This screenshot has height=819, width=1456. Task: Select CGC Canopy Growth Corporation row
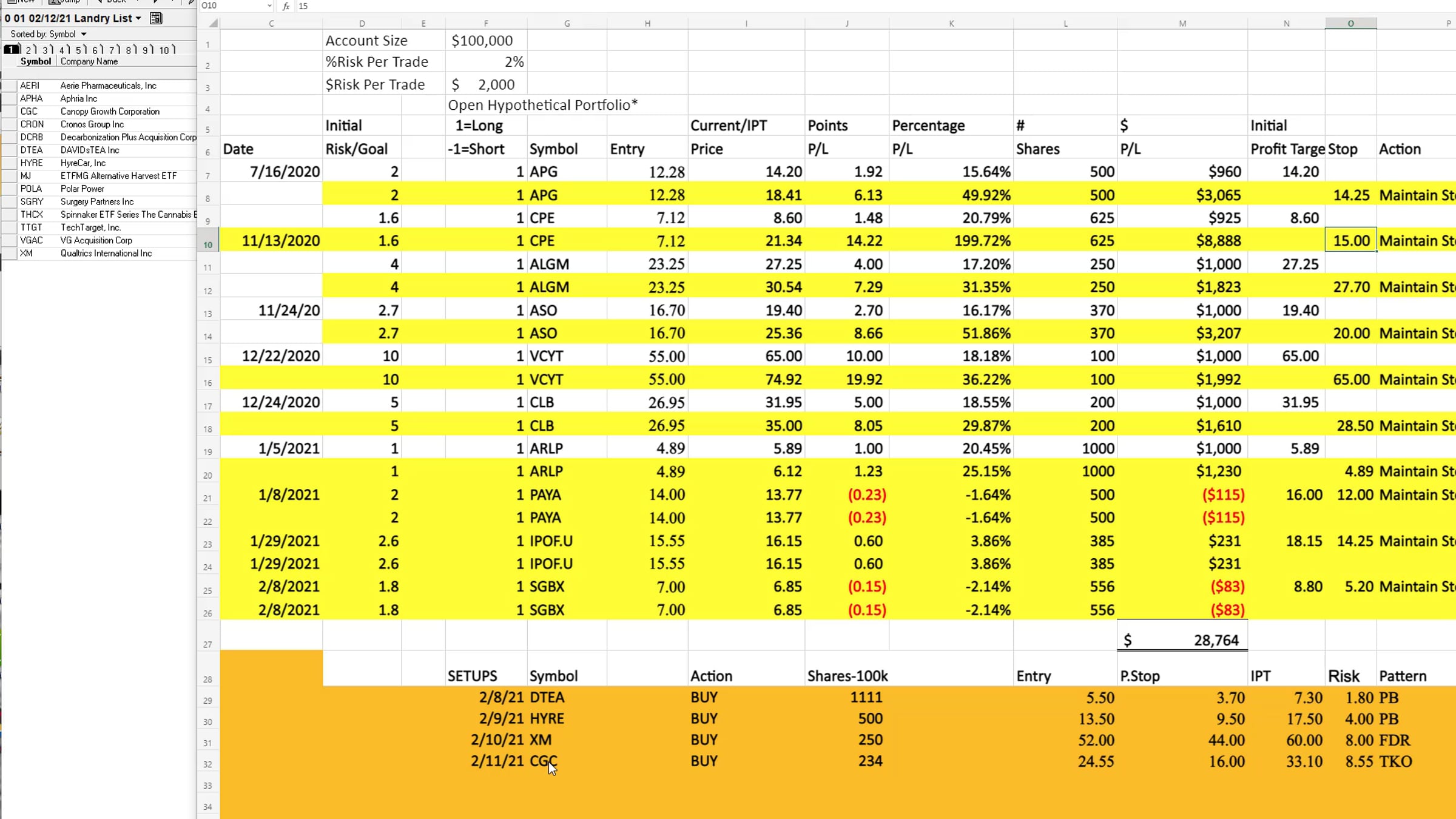(x=99, y=112)
